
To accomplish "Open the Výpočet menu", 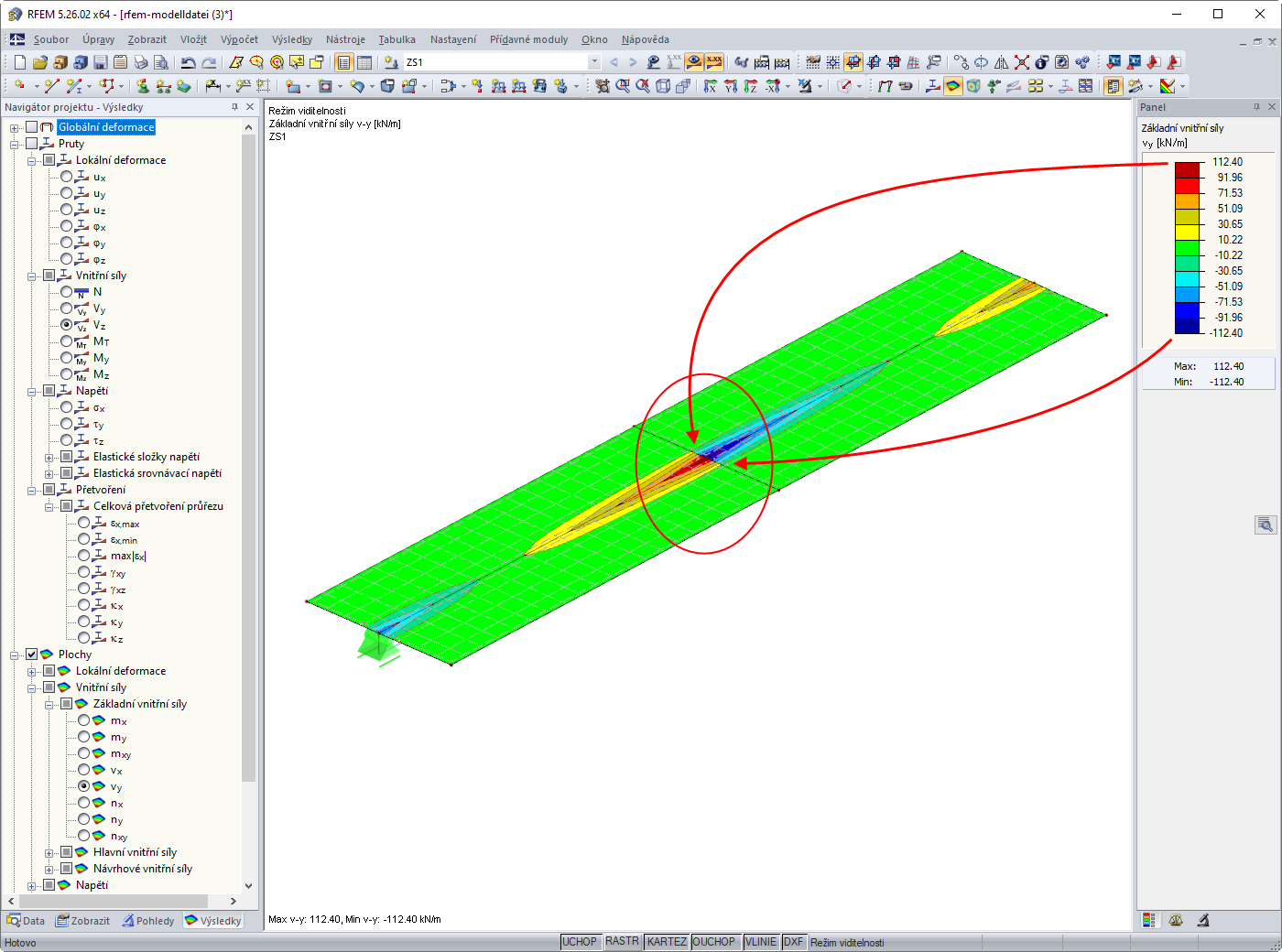I will tap(239, 39).
